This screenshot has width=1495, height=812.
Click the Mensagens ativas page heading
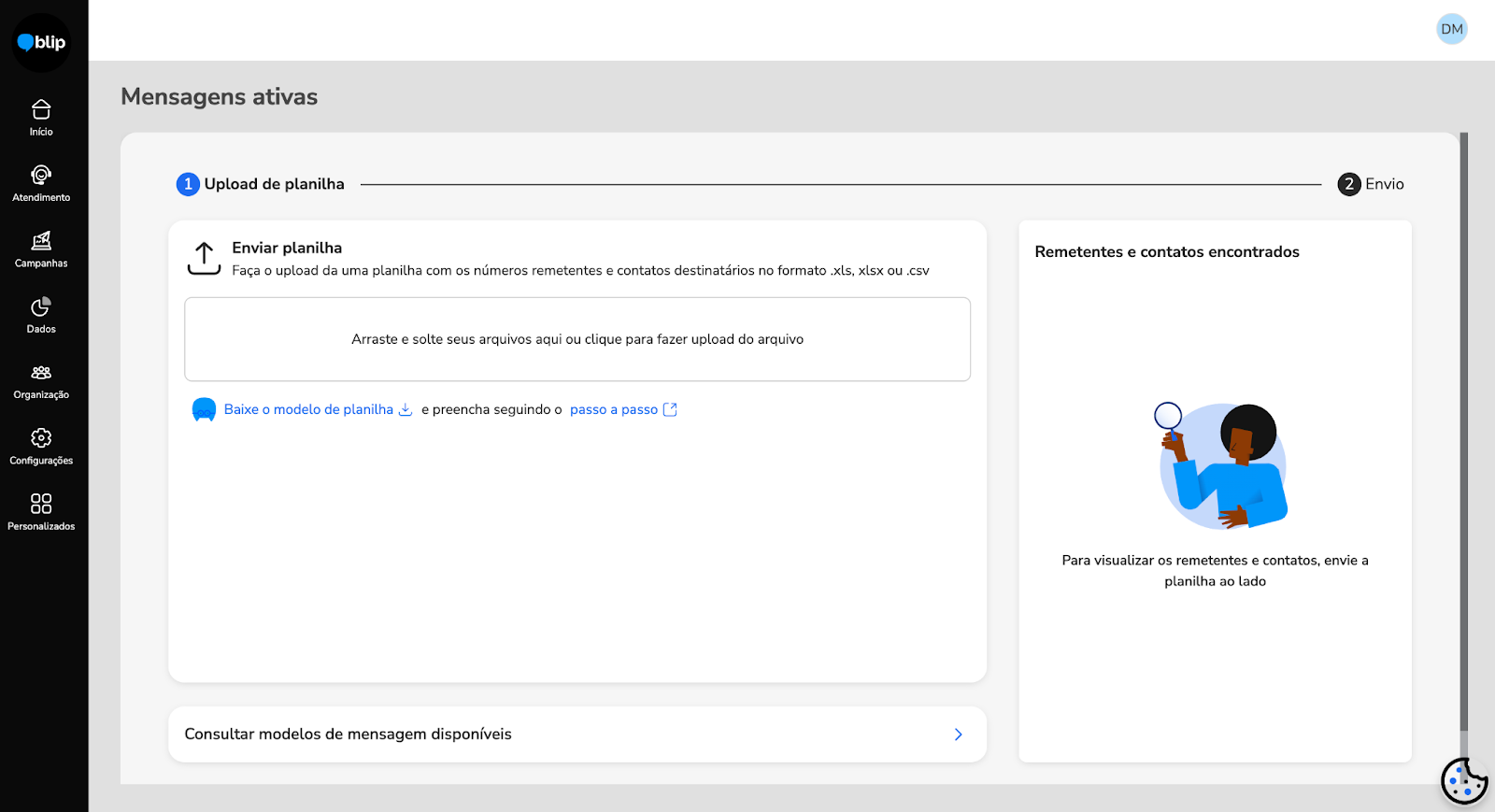point(220,96)
